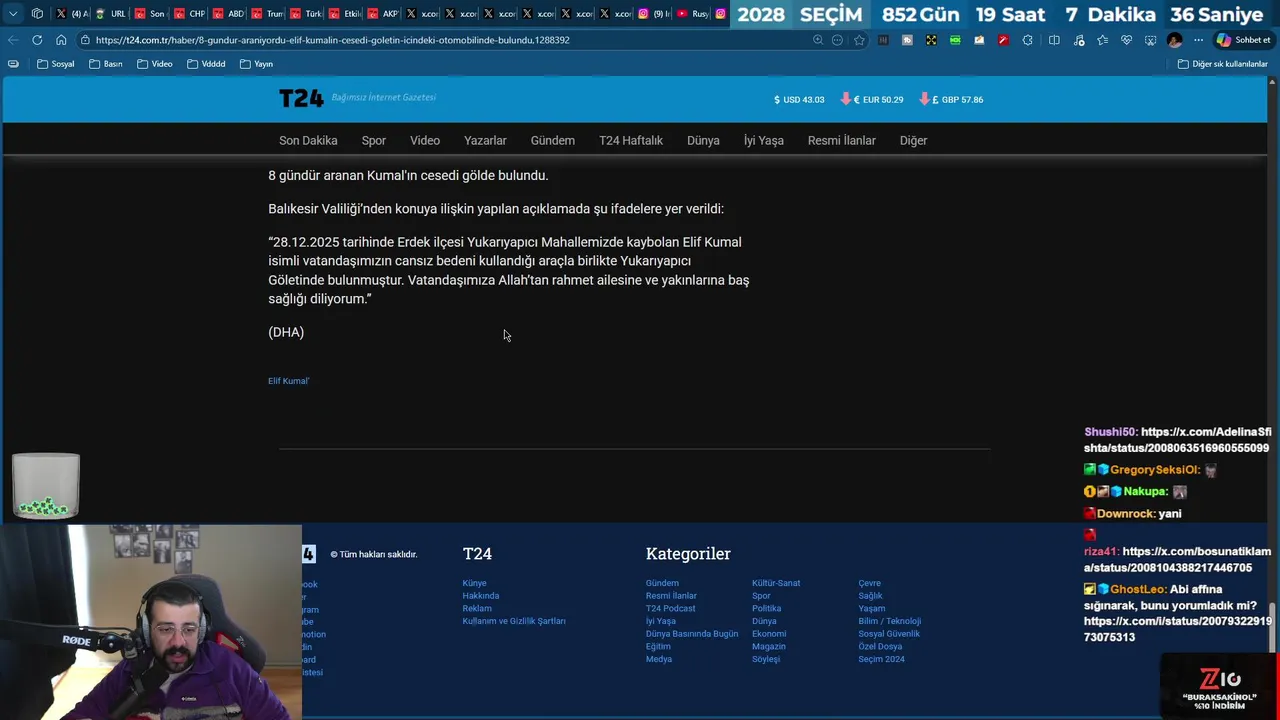This screenshot has width=1280, height=720.
Task: Switch to the URL browser tab
Action: (x=111, y=14)
